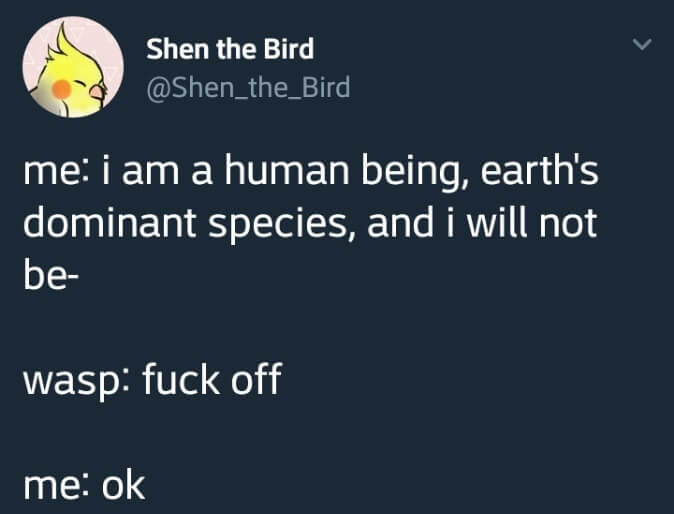Click the 'wasp: fuck off' line
The image size is (674, 514).
[150, 379]
